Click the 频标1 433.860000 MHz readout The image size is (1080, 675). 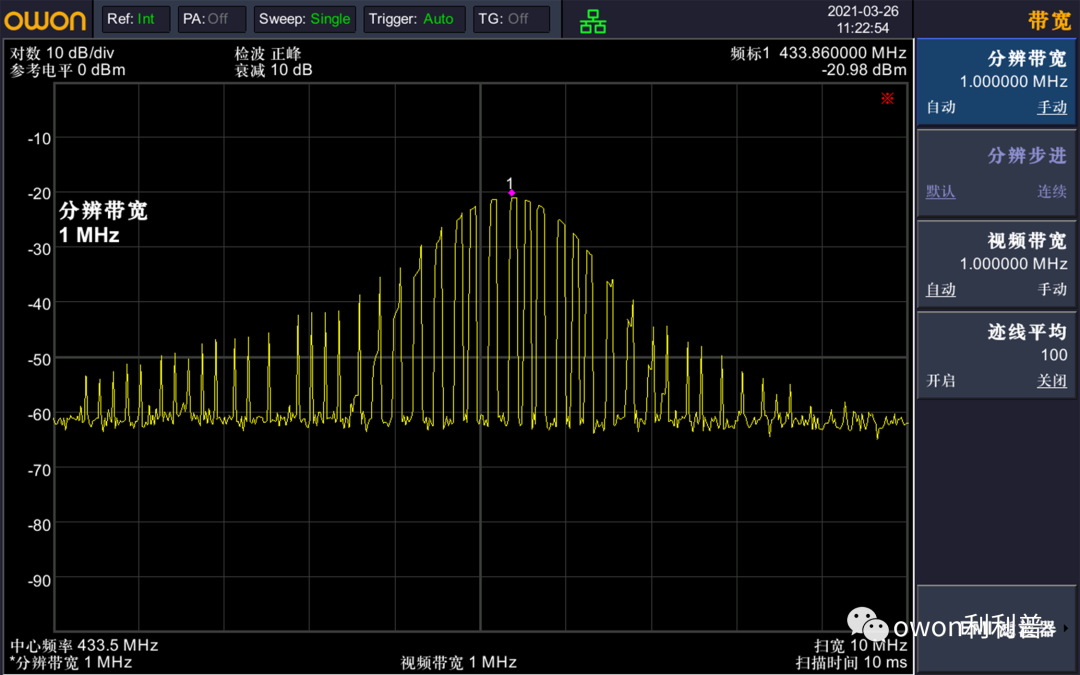(818, 53)
